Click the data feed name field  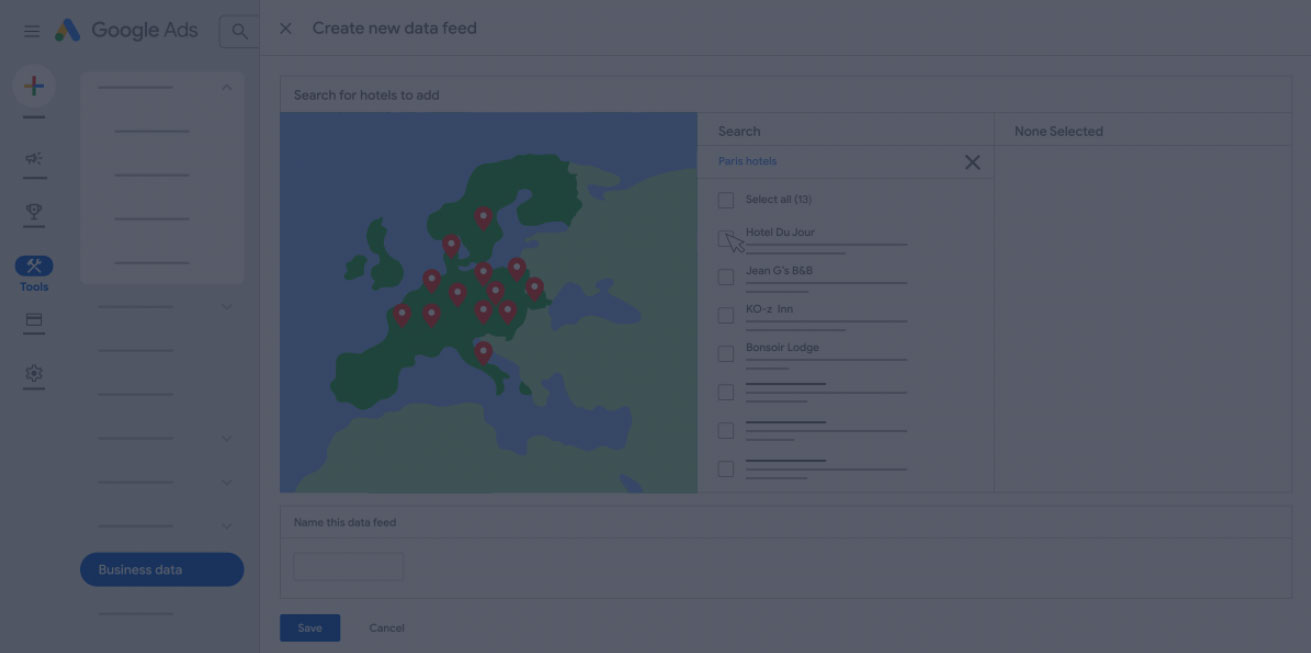point(348,567)
